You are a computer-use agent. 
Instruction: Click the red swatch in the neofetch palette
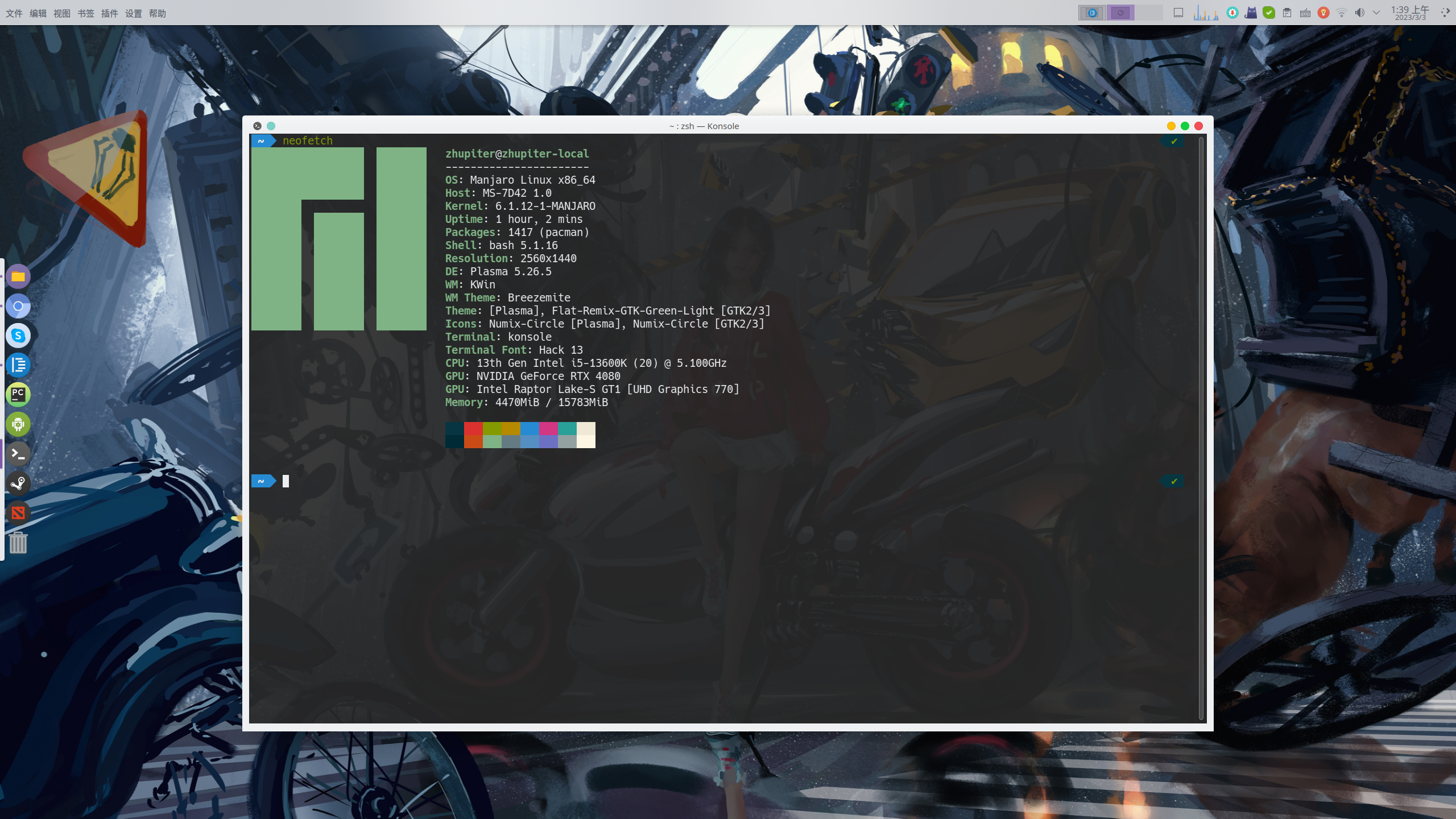click(x=474, y=429)
